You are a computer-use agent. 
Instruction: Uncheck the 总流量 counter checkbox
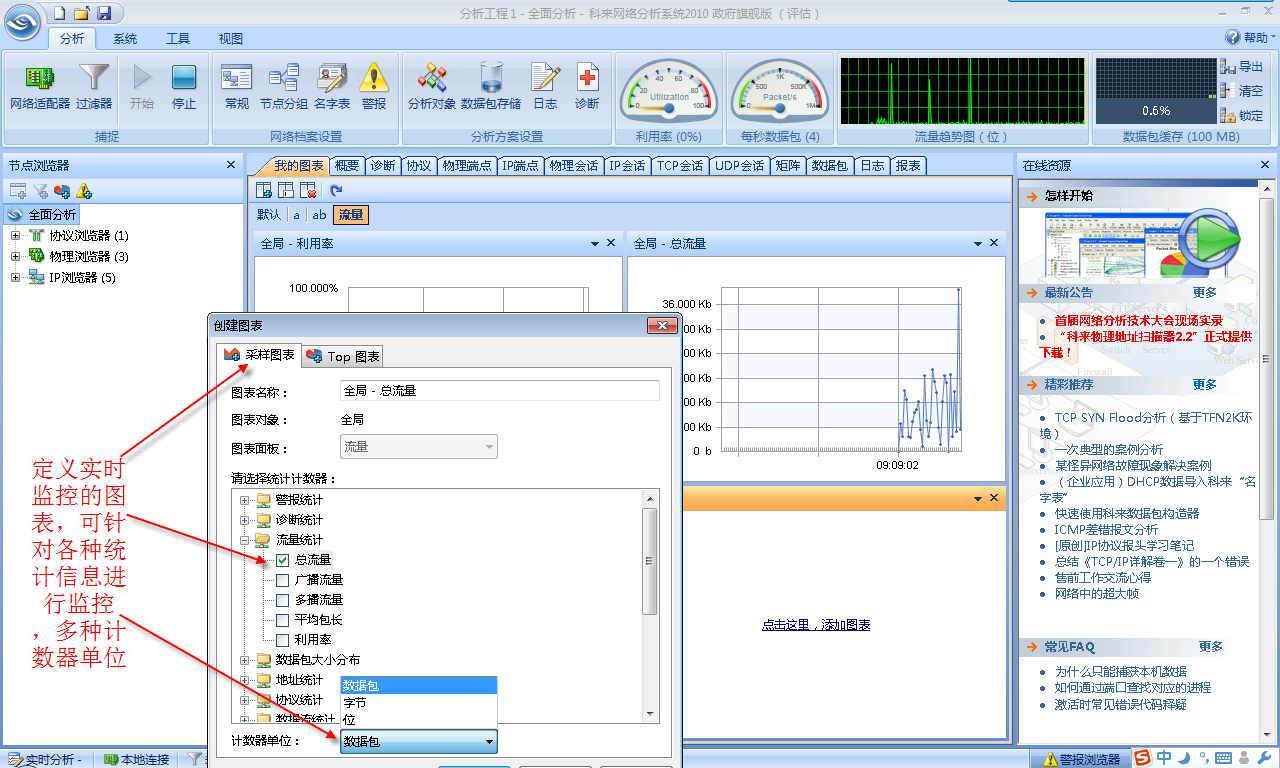283,560
